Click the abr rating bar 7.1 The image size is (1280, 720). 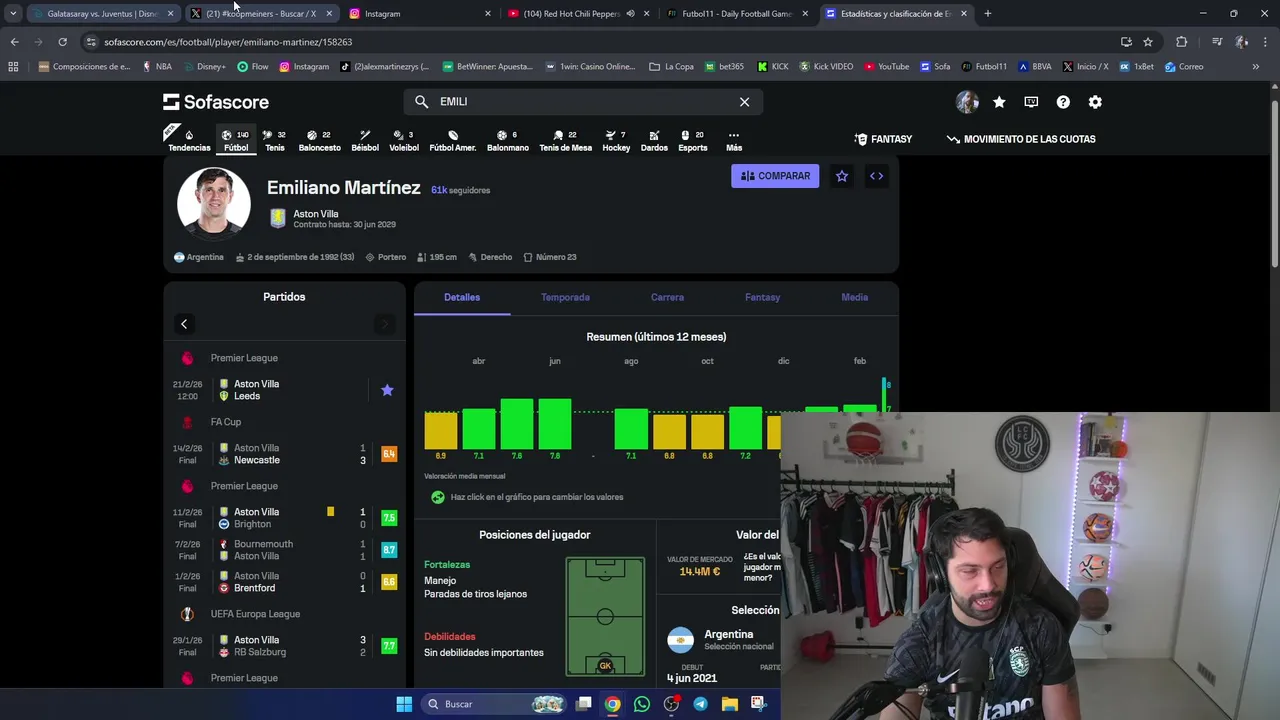click(479, 428)
